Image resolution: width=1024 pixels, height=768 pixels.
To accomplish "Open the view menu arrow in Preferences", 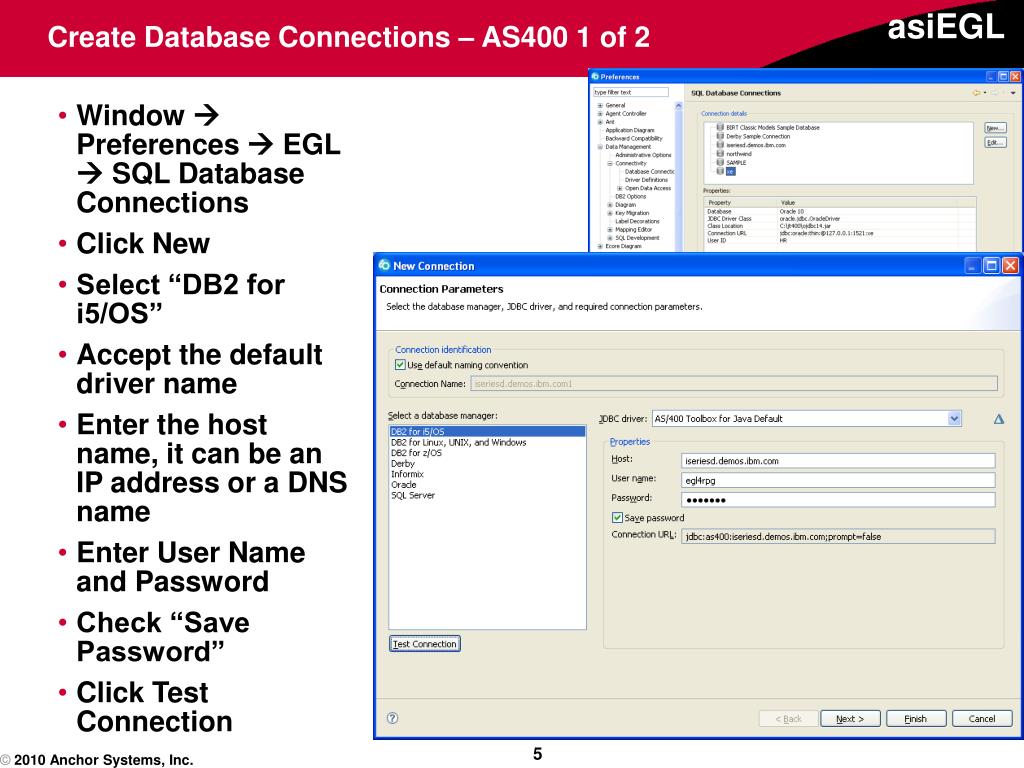I will (x=1013, y=93).
